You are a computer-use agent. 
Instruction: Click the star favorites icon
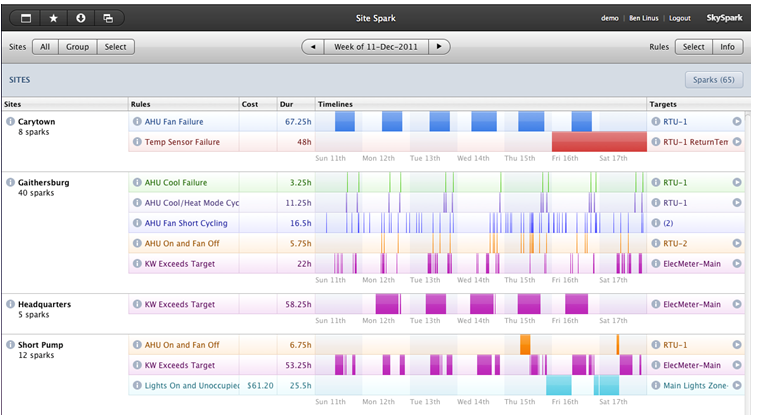(54, 18)
